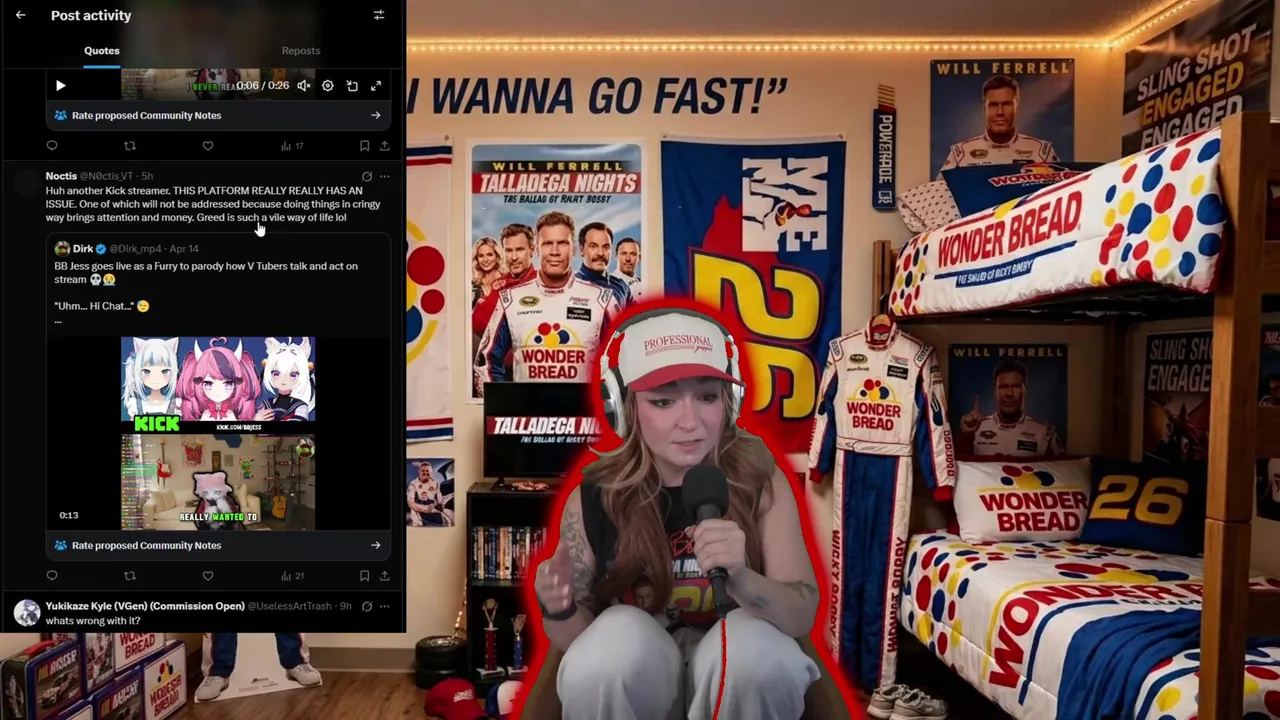Repost the top post via its repost icon
The width and height of the screenshot is (1280, 720).
point(130,146)
